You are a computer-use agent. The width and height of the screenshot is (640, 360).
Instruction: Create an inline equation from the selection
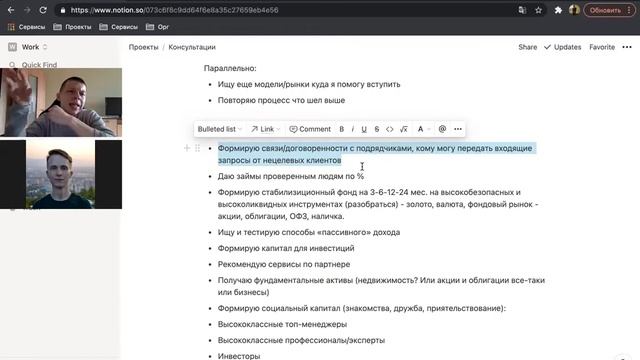pos(404,129)
